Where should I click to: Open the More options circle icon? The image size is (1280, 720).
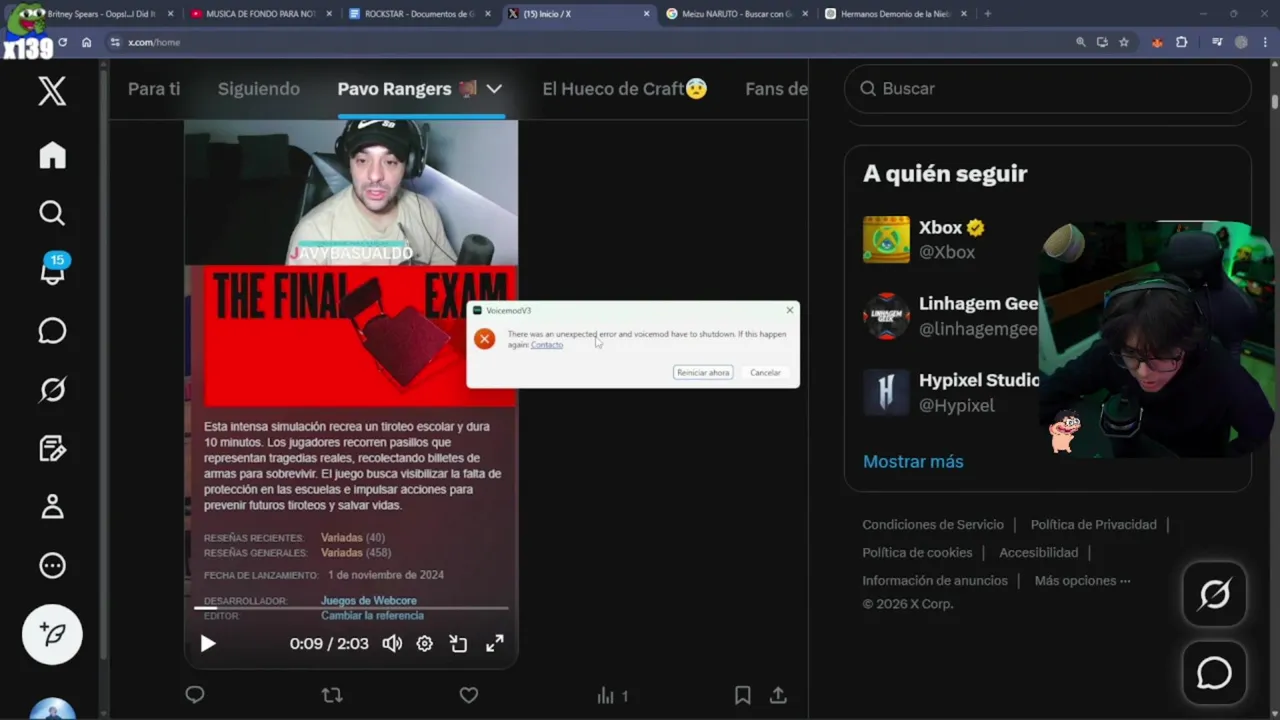(52, 565)
